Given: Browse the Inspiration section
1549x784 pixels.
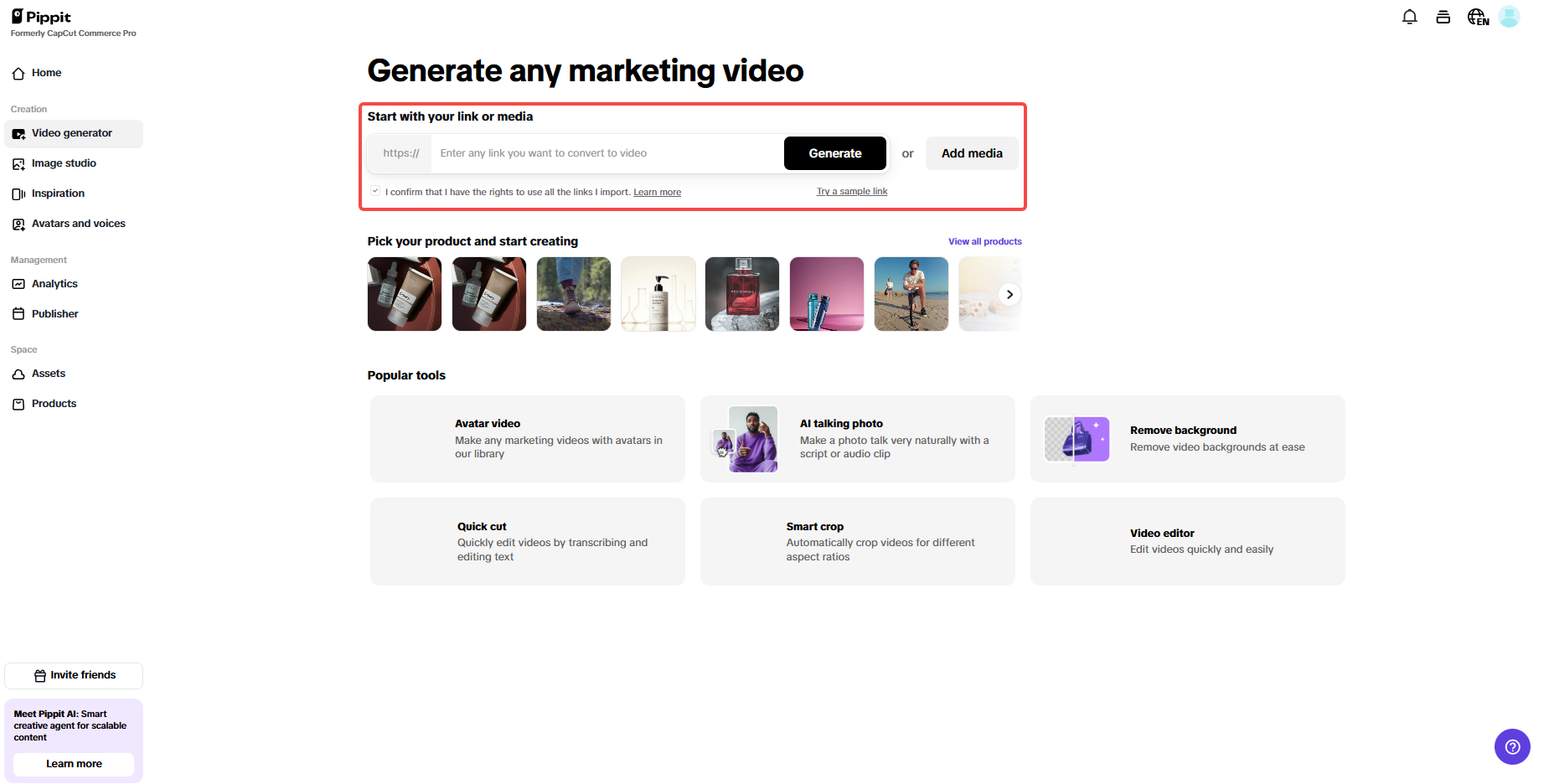Looking at the screenshot, I should [58, 193].
